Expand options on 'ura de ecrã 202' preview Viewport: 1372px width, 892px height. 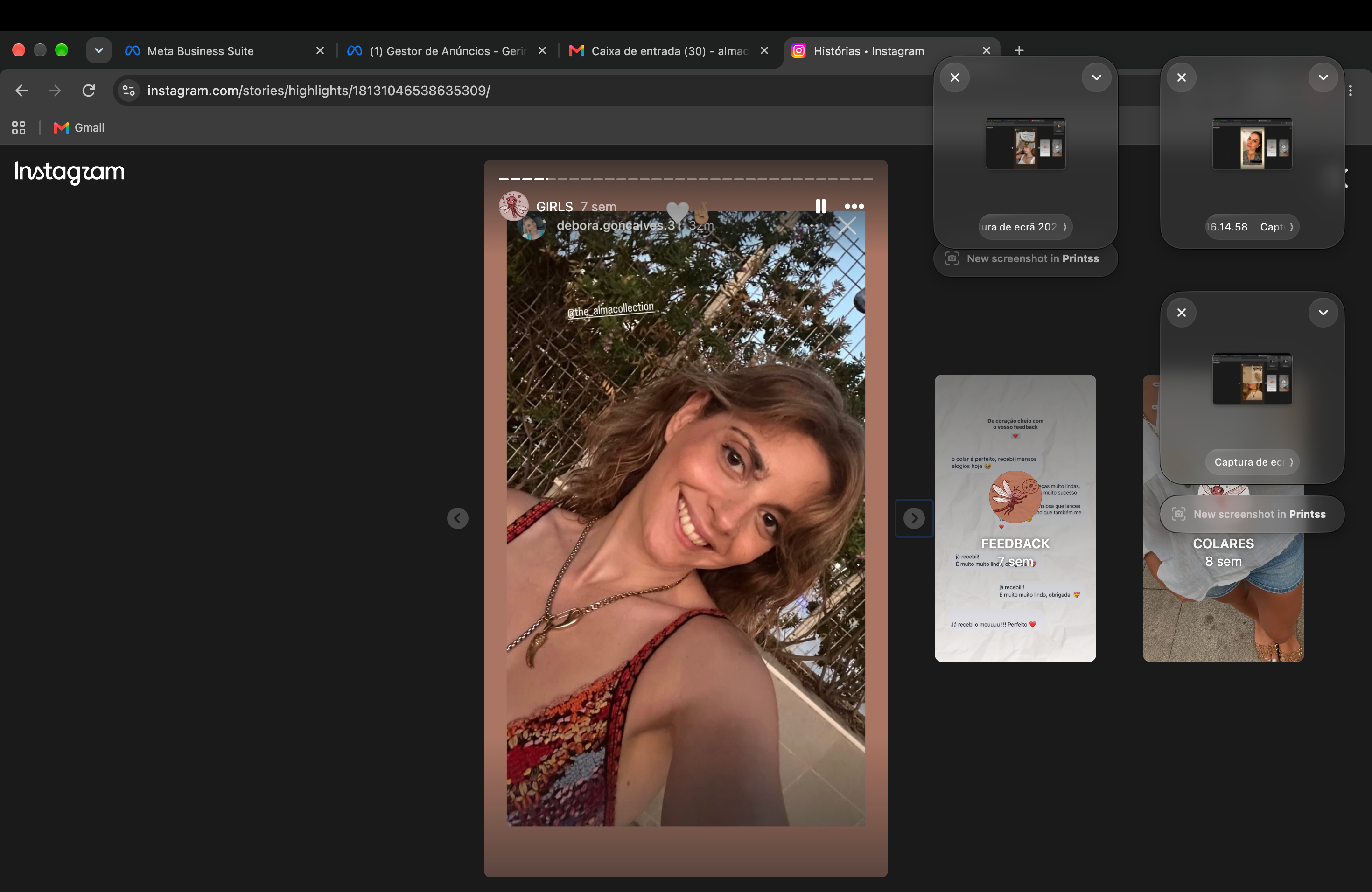[x=1096, y=77]
